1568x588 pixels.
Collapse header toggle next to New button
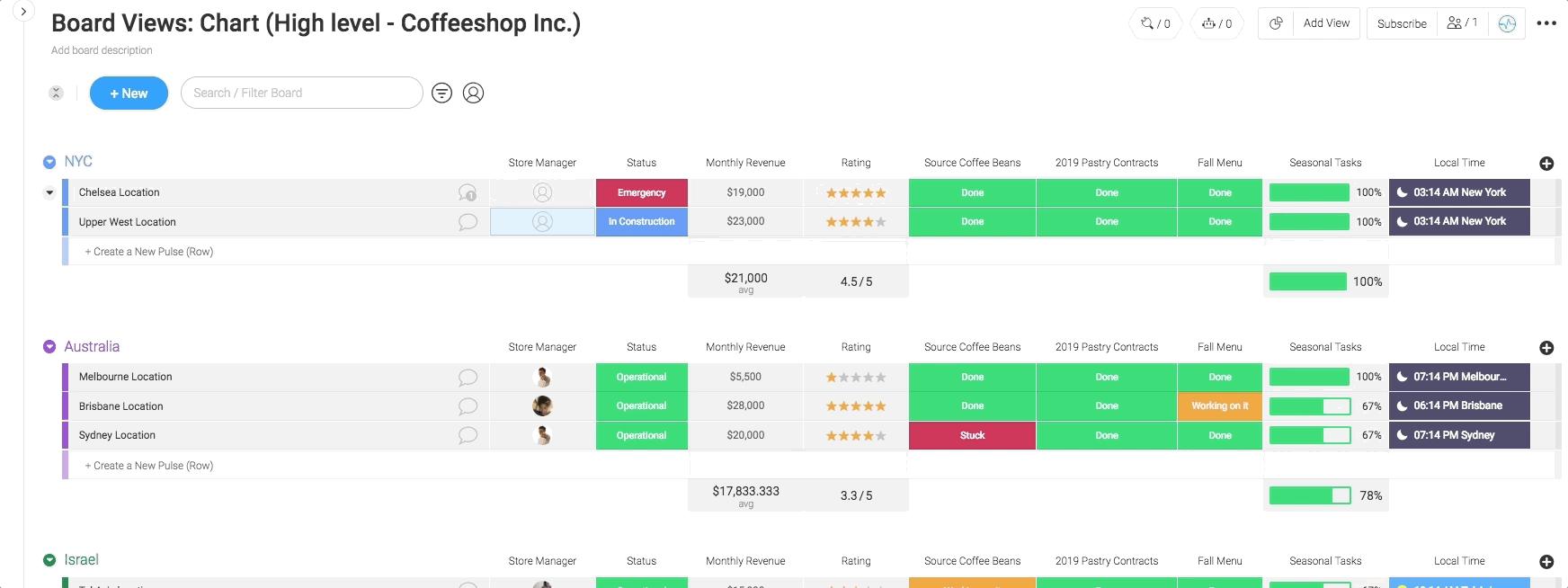tap(56, 93)
